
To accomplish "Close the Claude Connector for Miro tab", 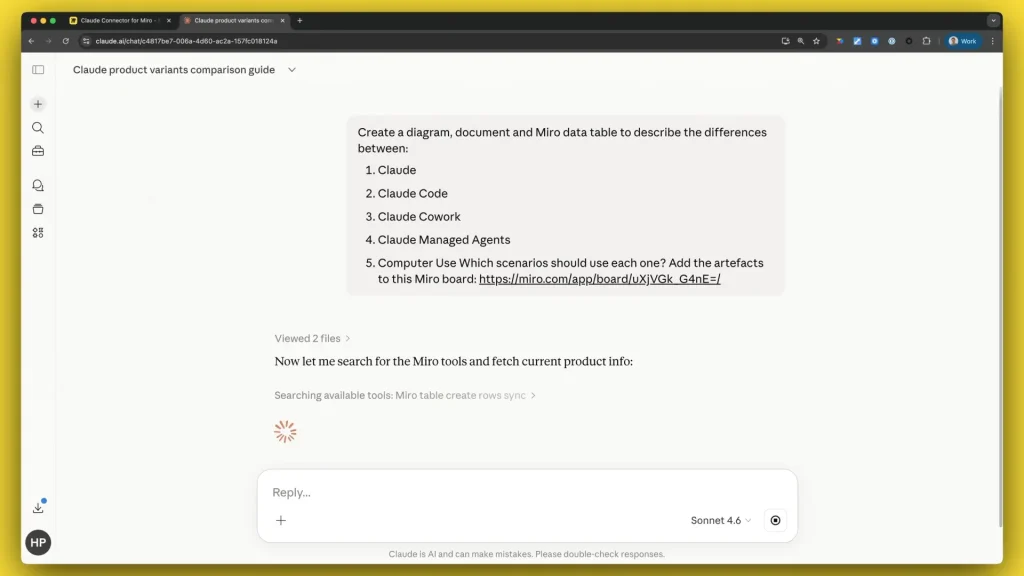I will click(x=168, y=20).
